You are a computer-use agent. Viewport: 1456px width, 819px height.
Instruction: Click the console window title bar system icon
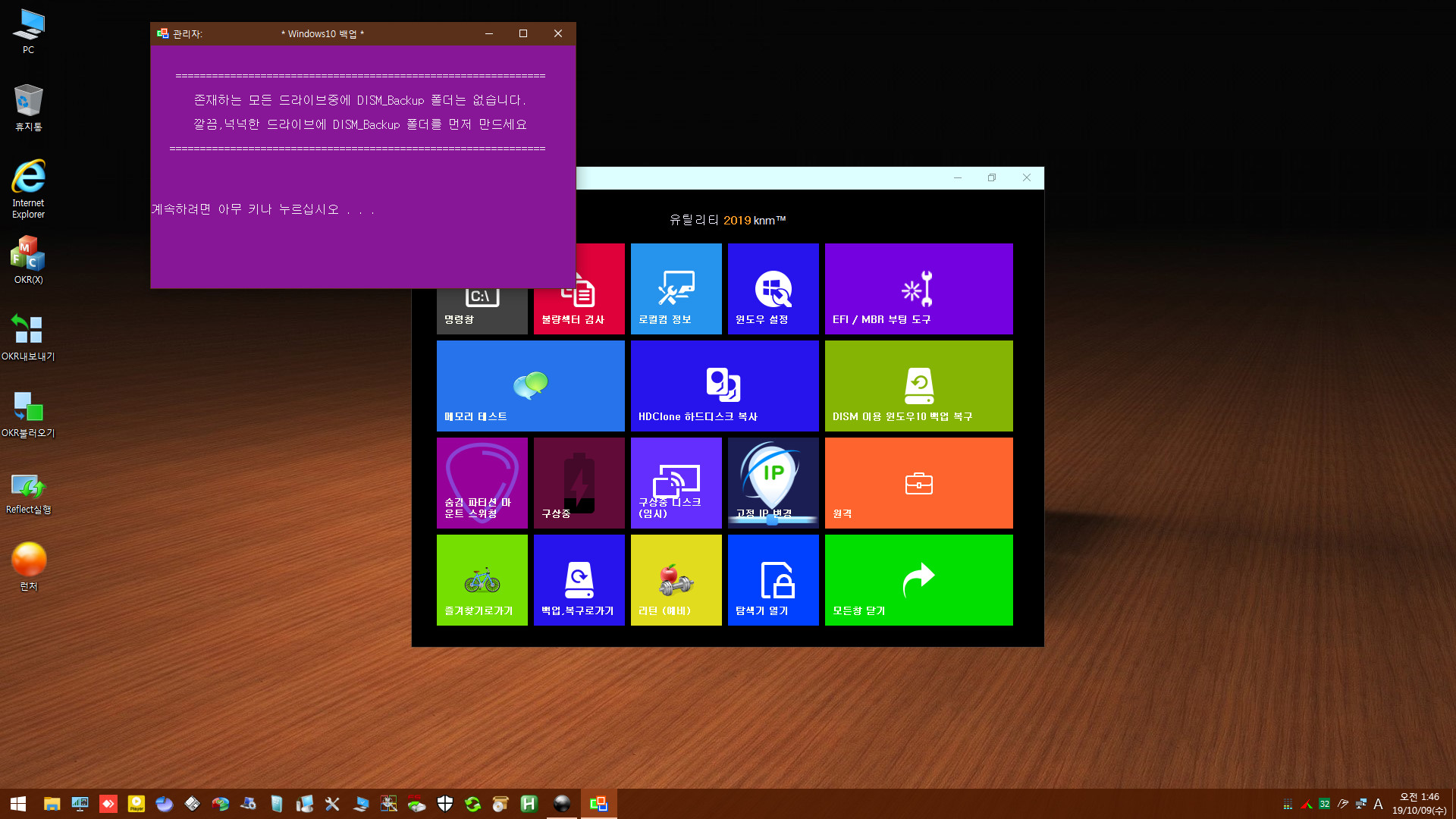(x=162, y=33)
